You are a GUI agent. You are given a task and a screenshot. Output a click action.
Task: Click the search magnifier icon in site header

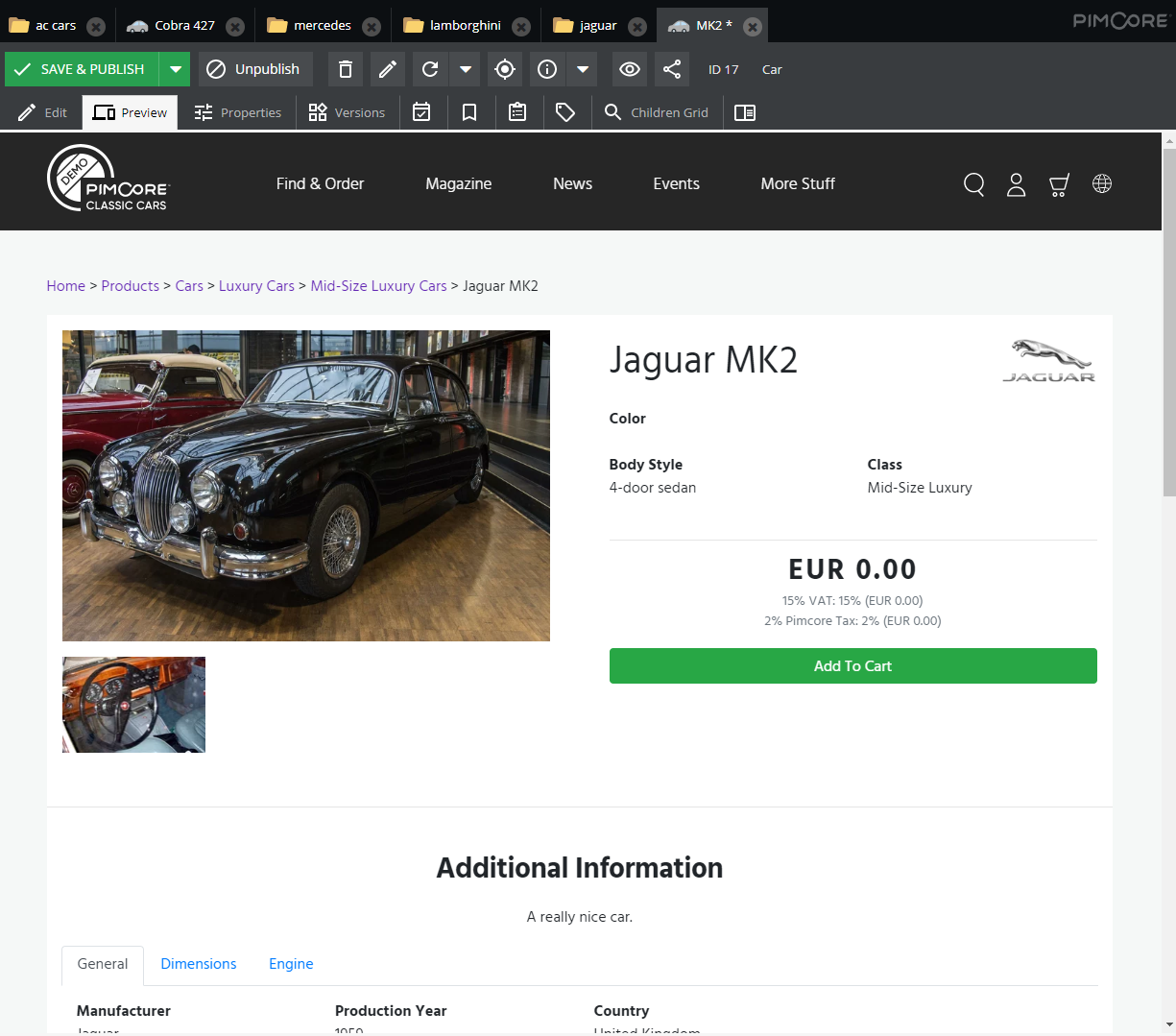[974, 184]
